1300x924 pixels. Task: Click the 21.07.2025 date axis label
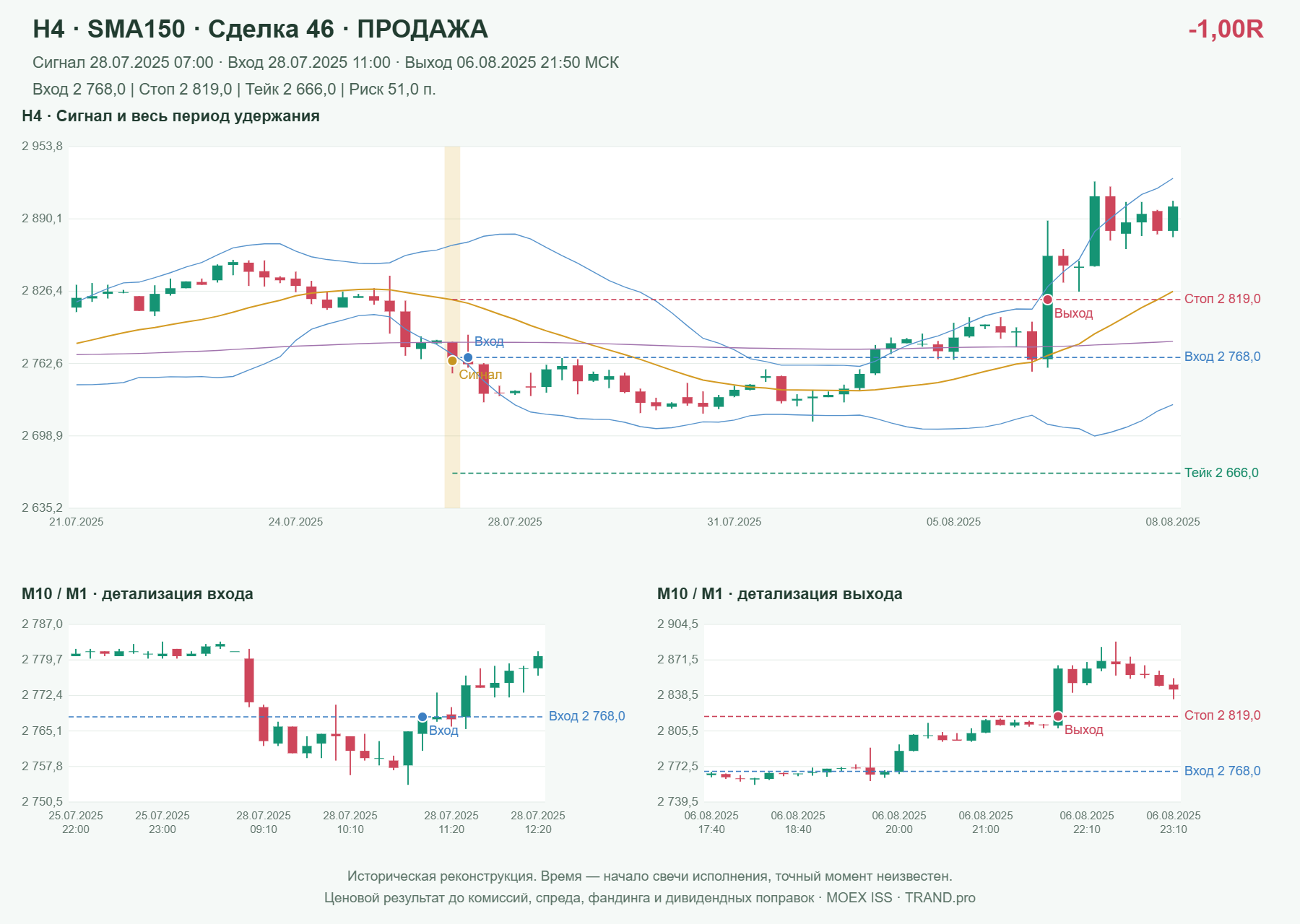[76, 522]
